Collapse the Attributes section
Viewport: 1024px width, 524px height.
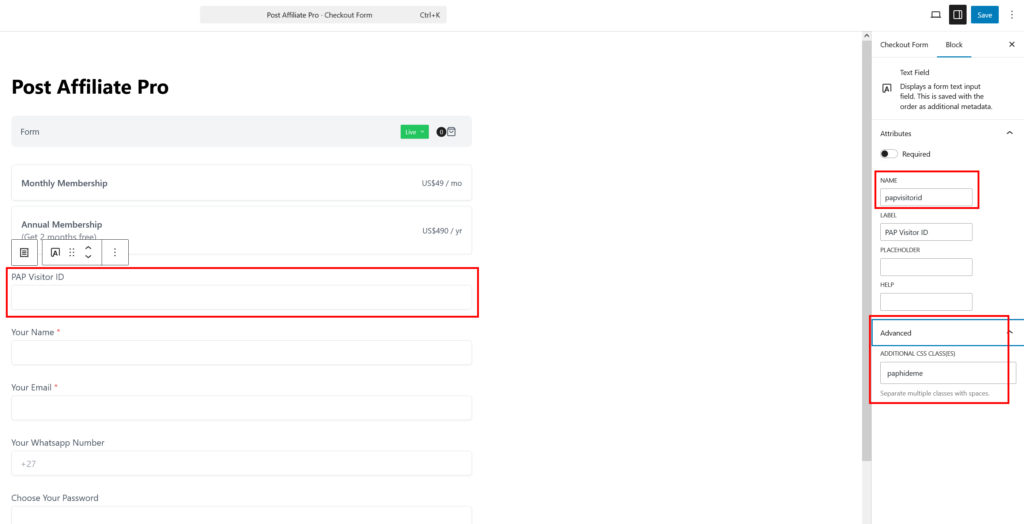pyautogui.click(x=1009, y=133)
